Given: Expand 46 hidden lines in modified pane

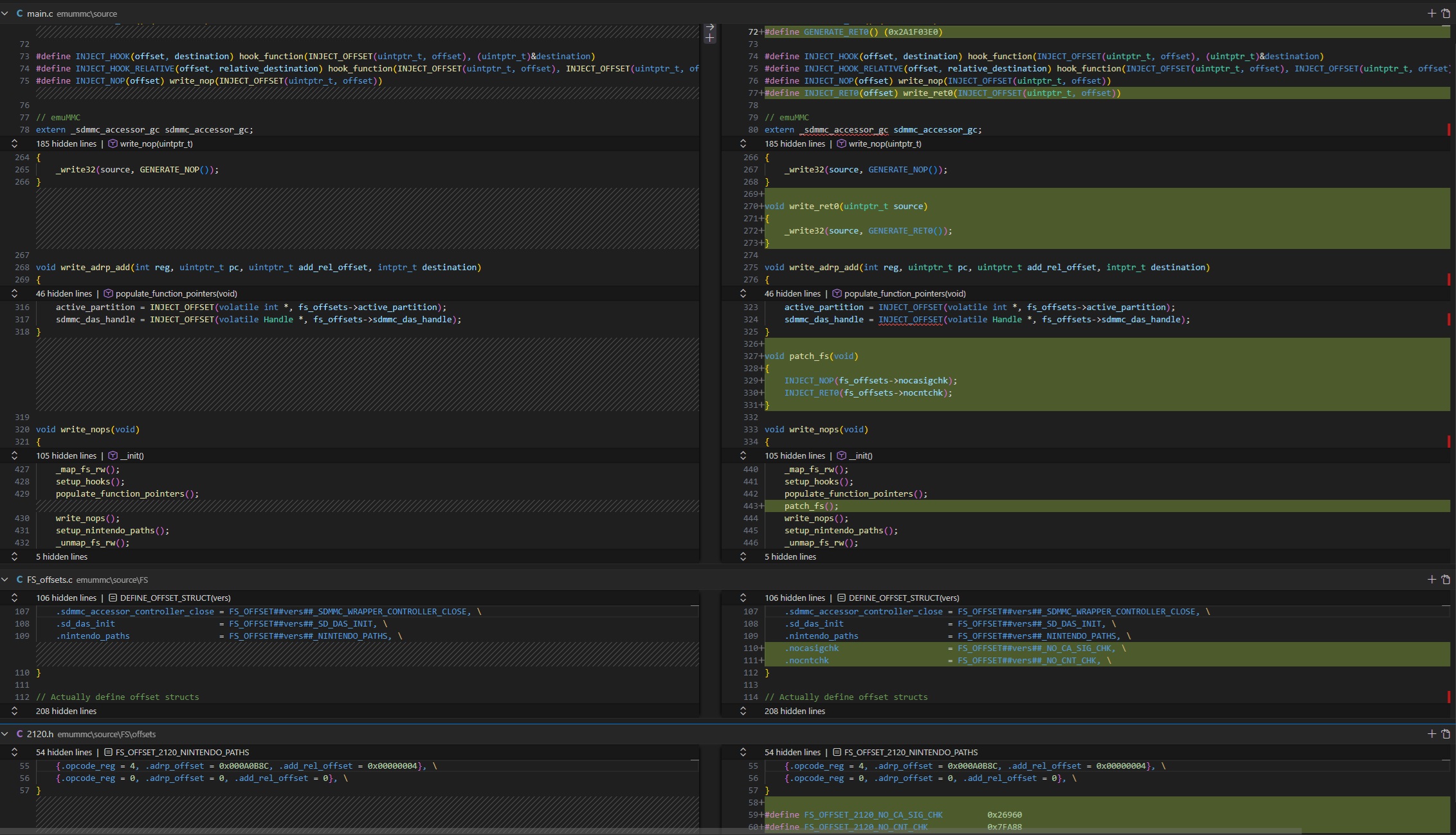Looking at the screenshot, I should click(743, 293).
